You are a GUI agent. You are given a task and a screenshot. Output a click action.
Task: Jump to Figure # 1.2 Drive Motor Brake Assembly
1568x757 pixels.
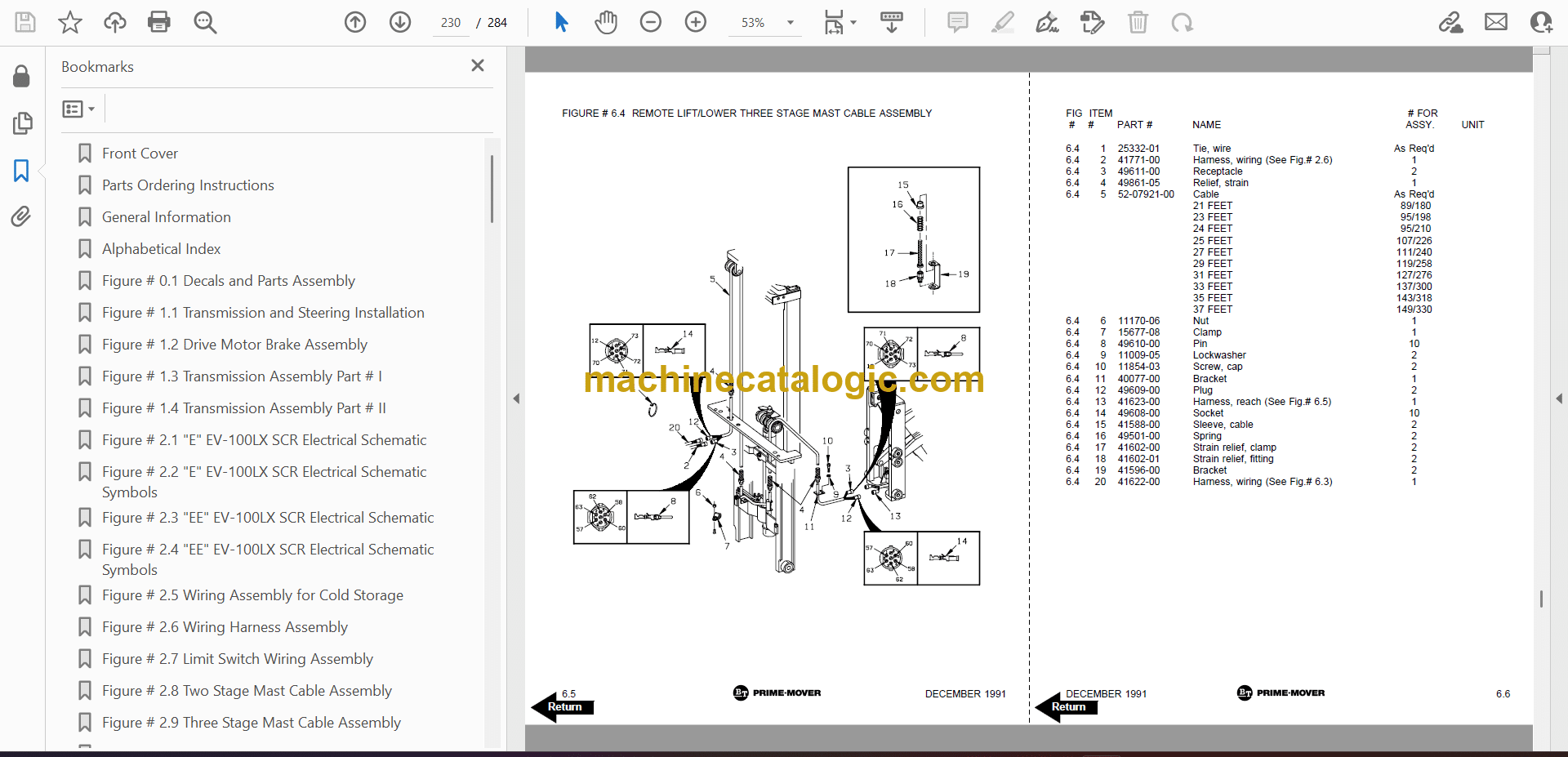coord(234,345)
